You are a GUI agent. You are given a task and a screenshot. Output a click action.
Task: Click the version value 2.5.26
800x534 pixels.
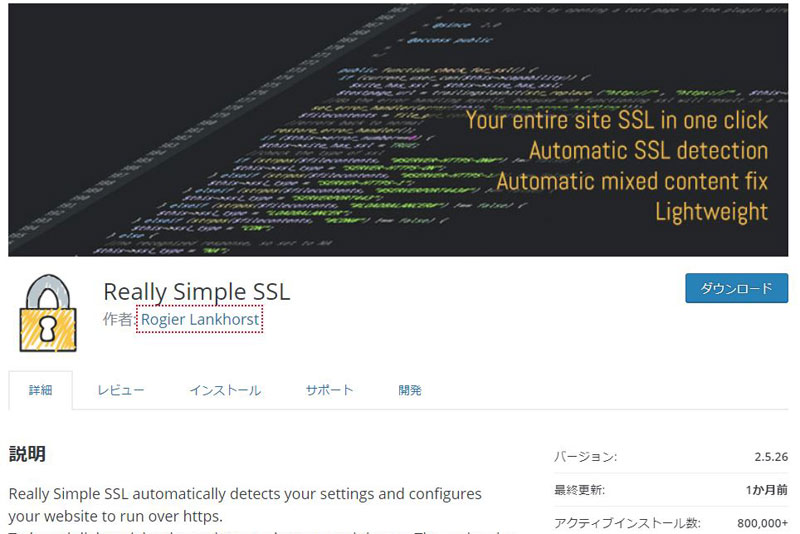[771, 456]
